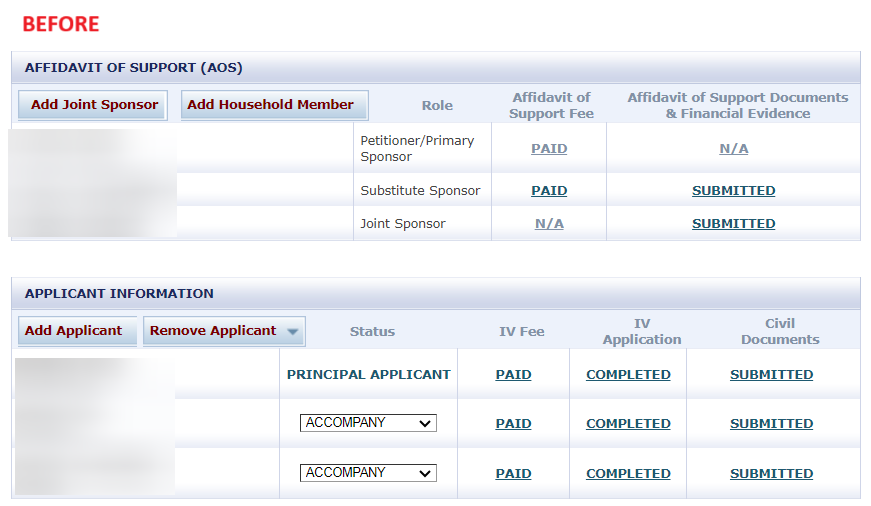Image resolution: width=871 pixels, height=506 pixels.
Task: Click the Add Household Member button
Action: [274, 105]
